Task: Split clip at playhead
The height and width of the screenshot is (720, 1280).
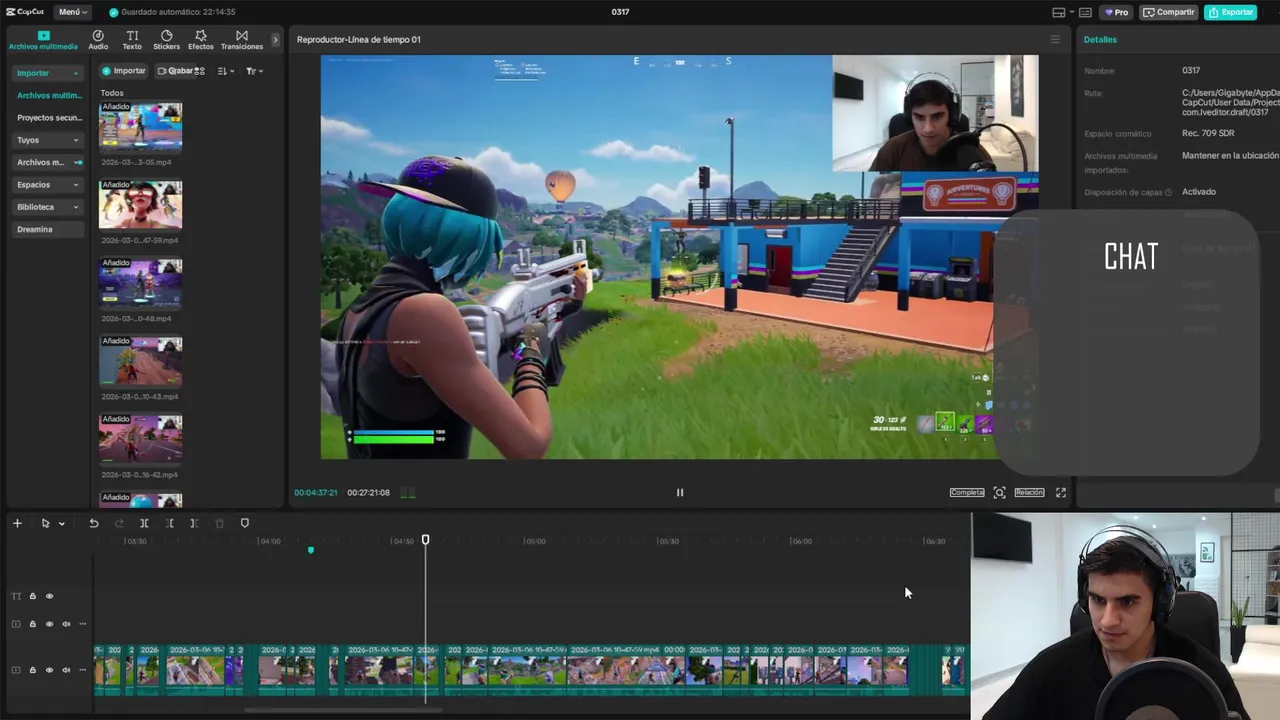Action: [144, 523]
